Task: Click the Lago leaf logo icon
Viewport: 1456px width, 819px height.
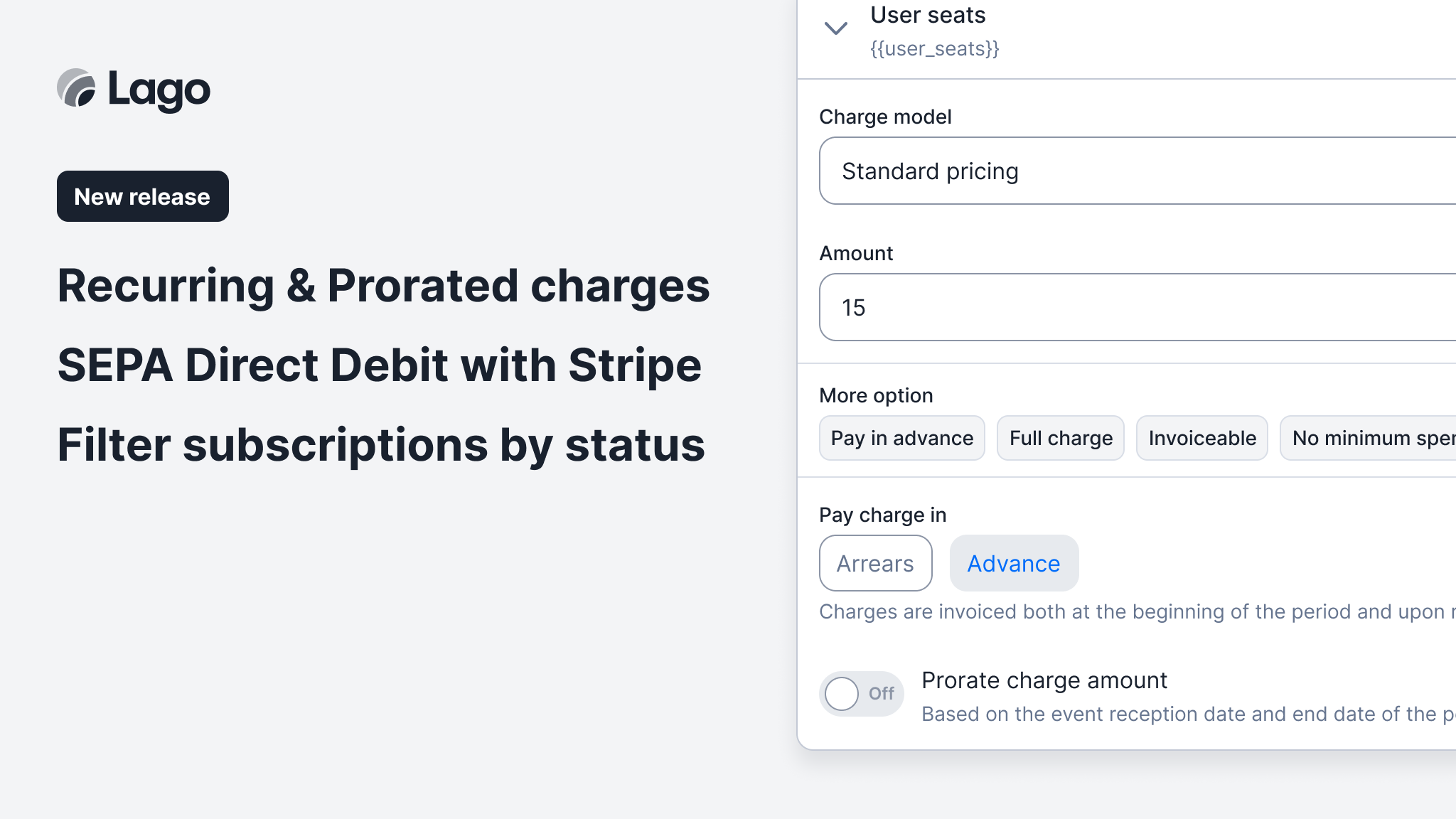Action: (76, 88)
